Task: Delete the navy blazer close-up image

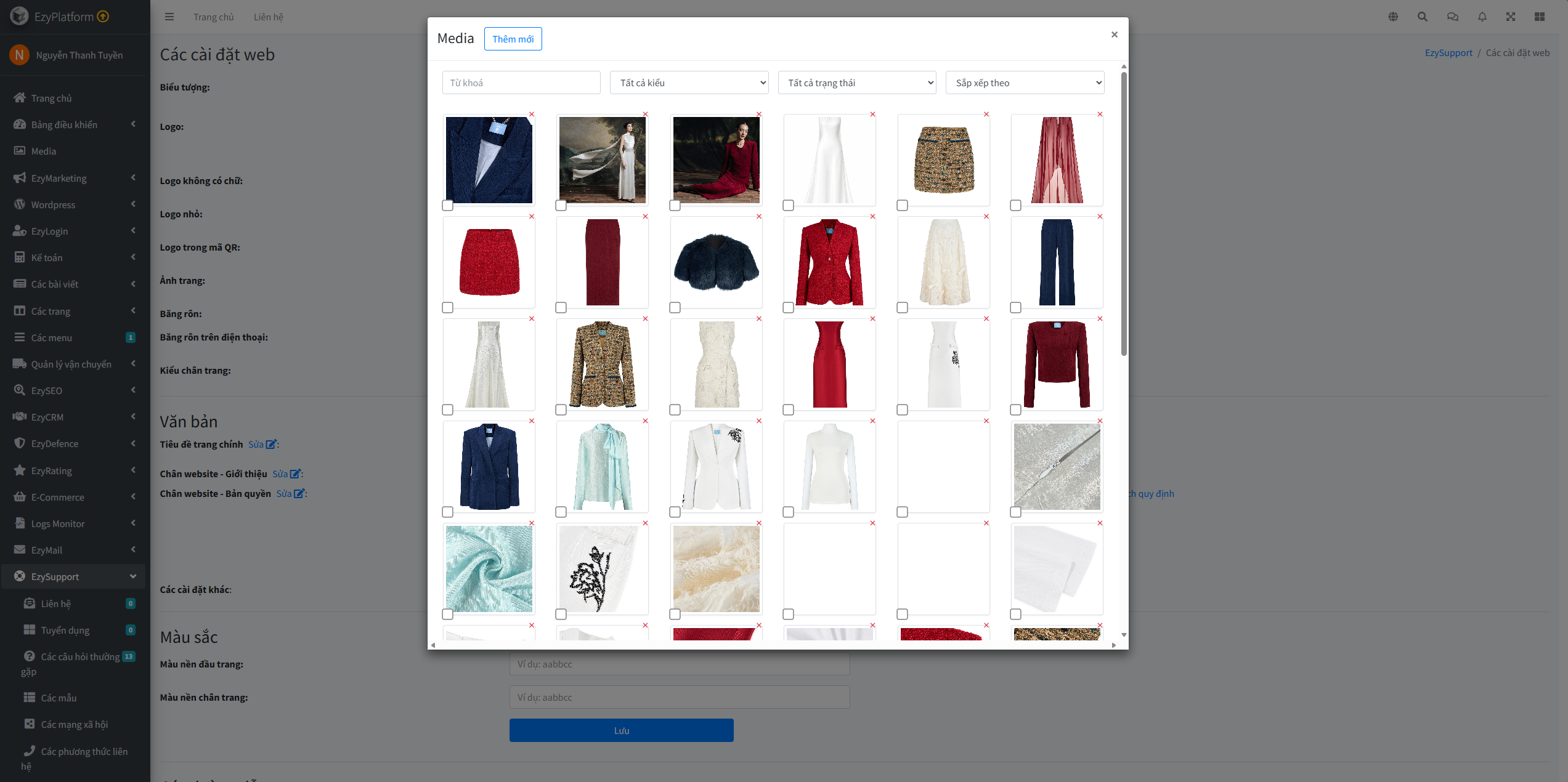Action: click(532, 115)
